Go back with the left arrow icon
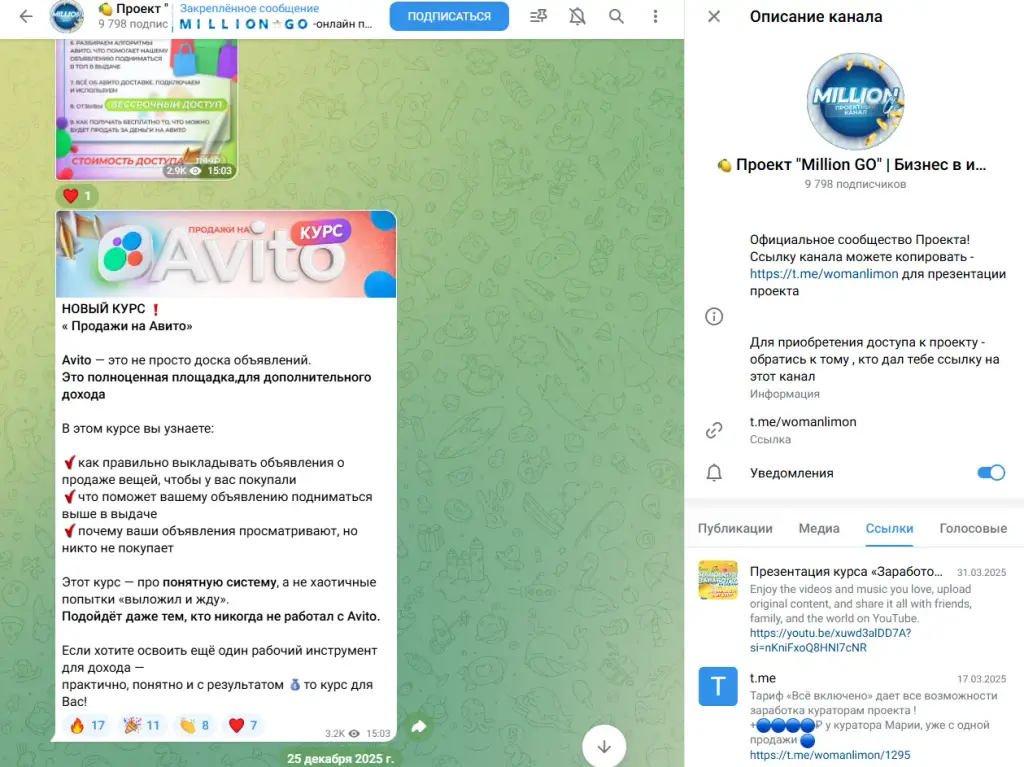1024x767 pixels. point(26,16)
